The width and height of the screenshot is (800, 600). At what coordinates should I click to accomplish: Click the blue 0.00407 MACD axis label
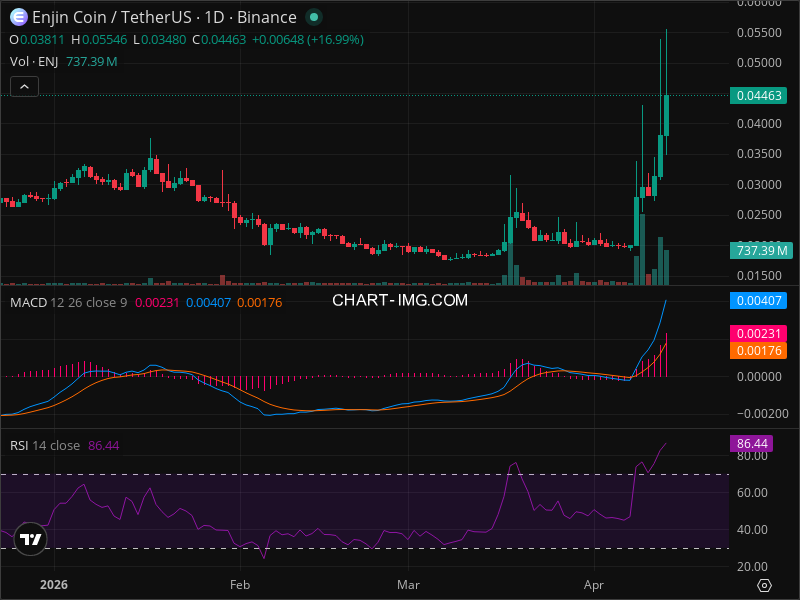(x=759, y=301)
